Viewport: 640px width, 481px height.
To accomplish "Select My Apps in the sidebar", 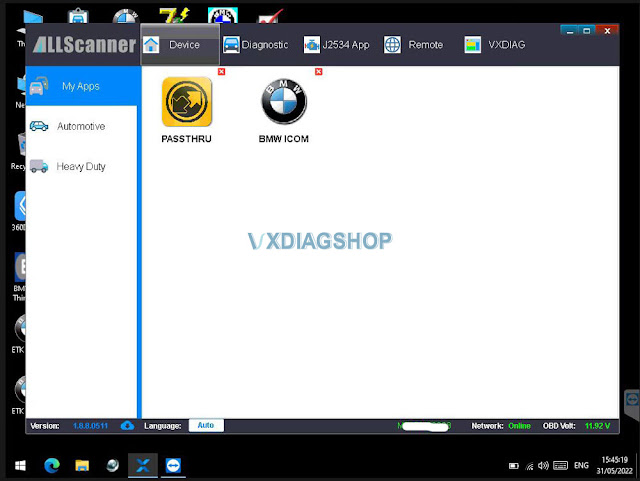I will [81, 86].
